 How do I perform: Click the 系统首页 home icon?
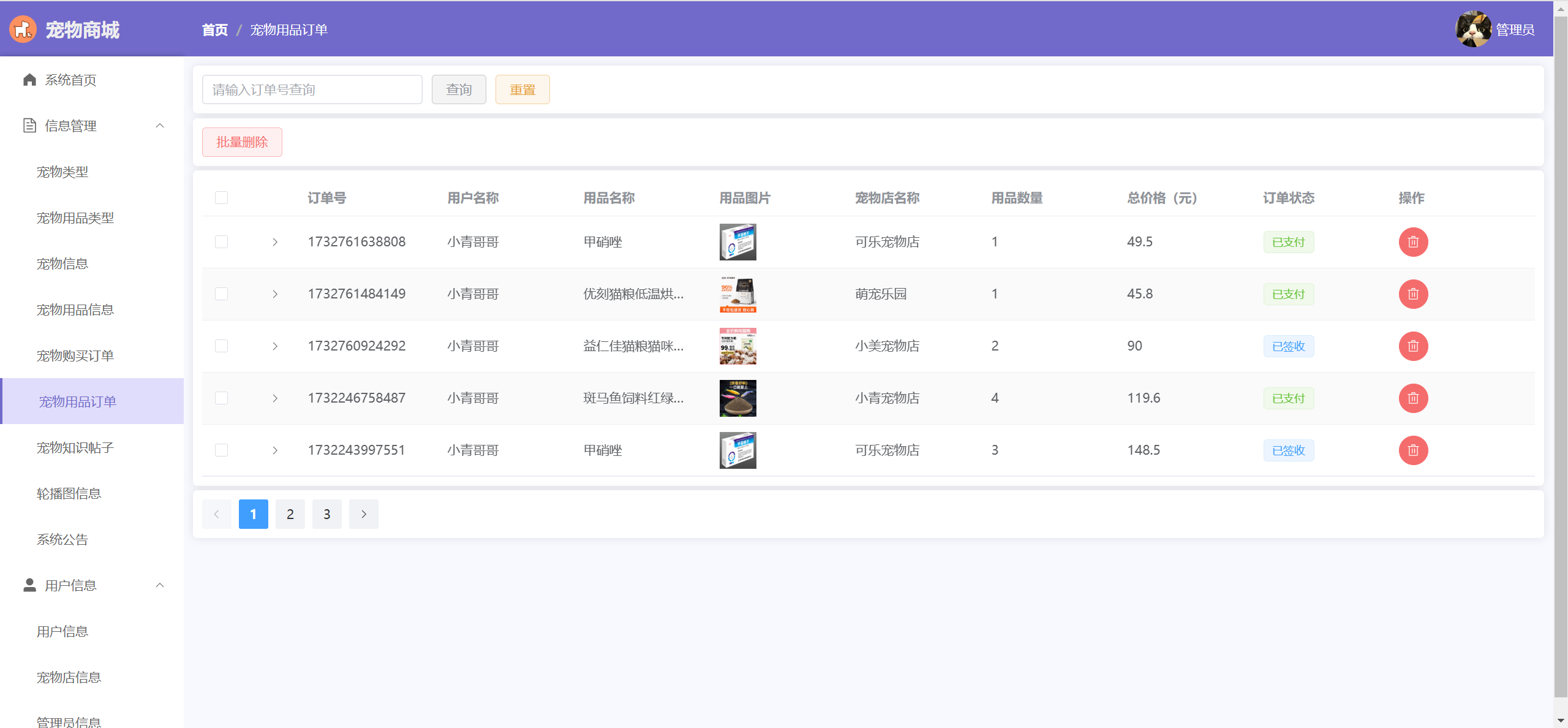[29, 80]
